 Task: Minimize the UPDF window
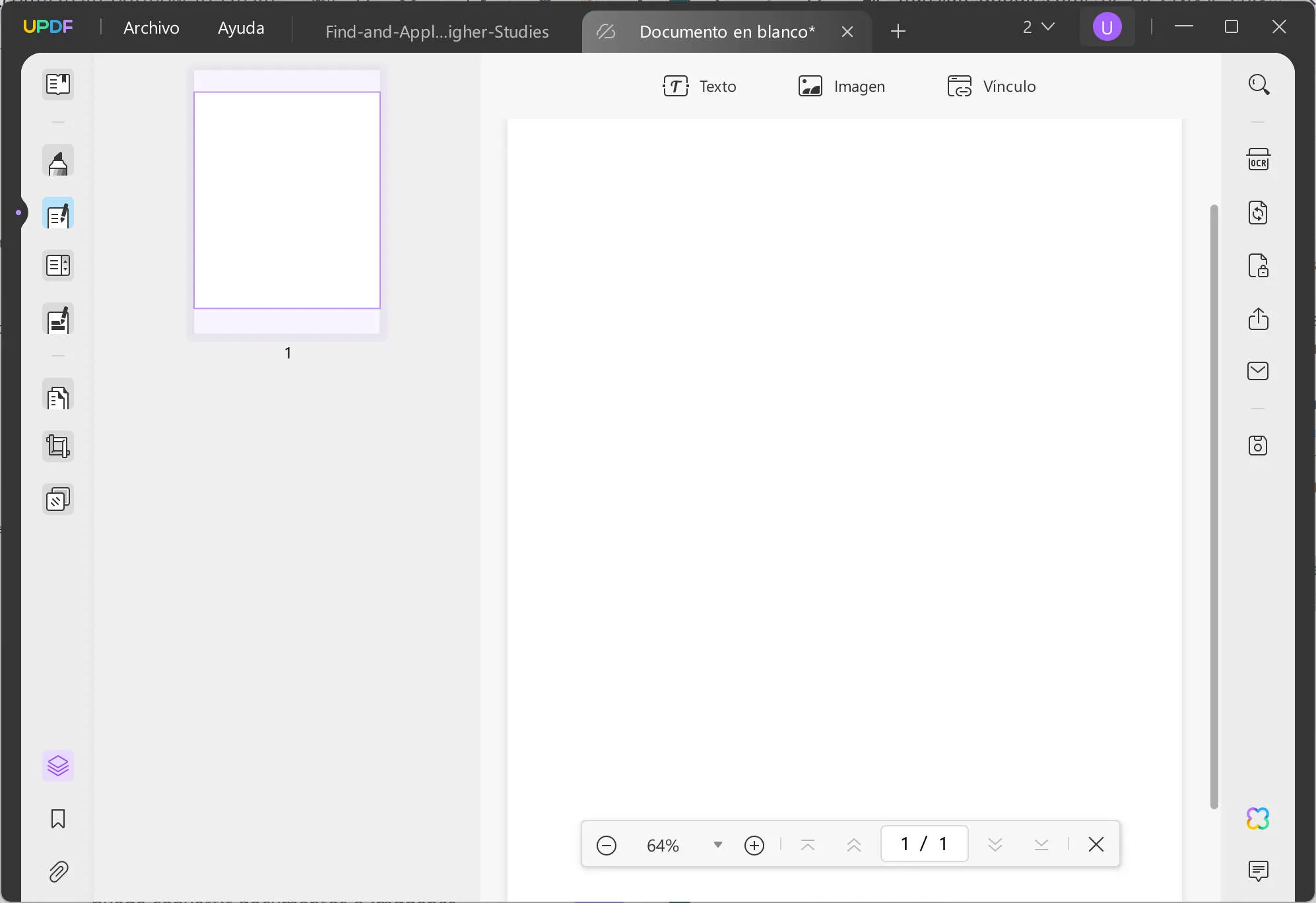(x=1184, y=26)
